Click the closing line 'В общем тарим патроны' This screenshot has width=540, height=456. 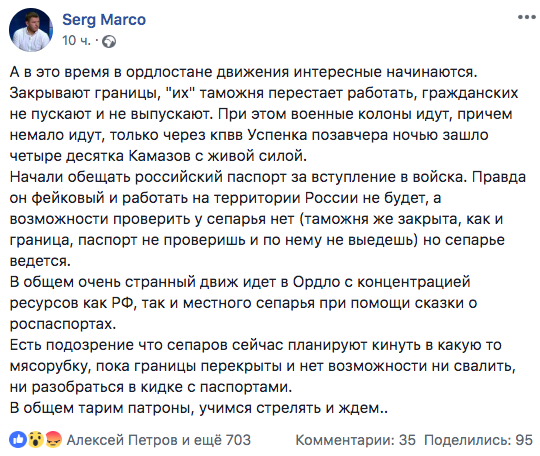pos(199,408)
